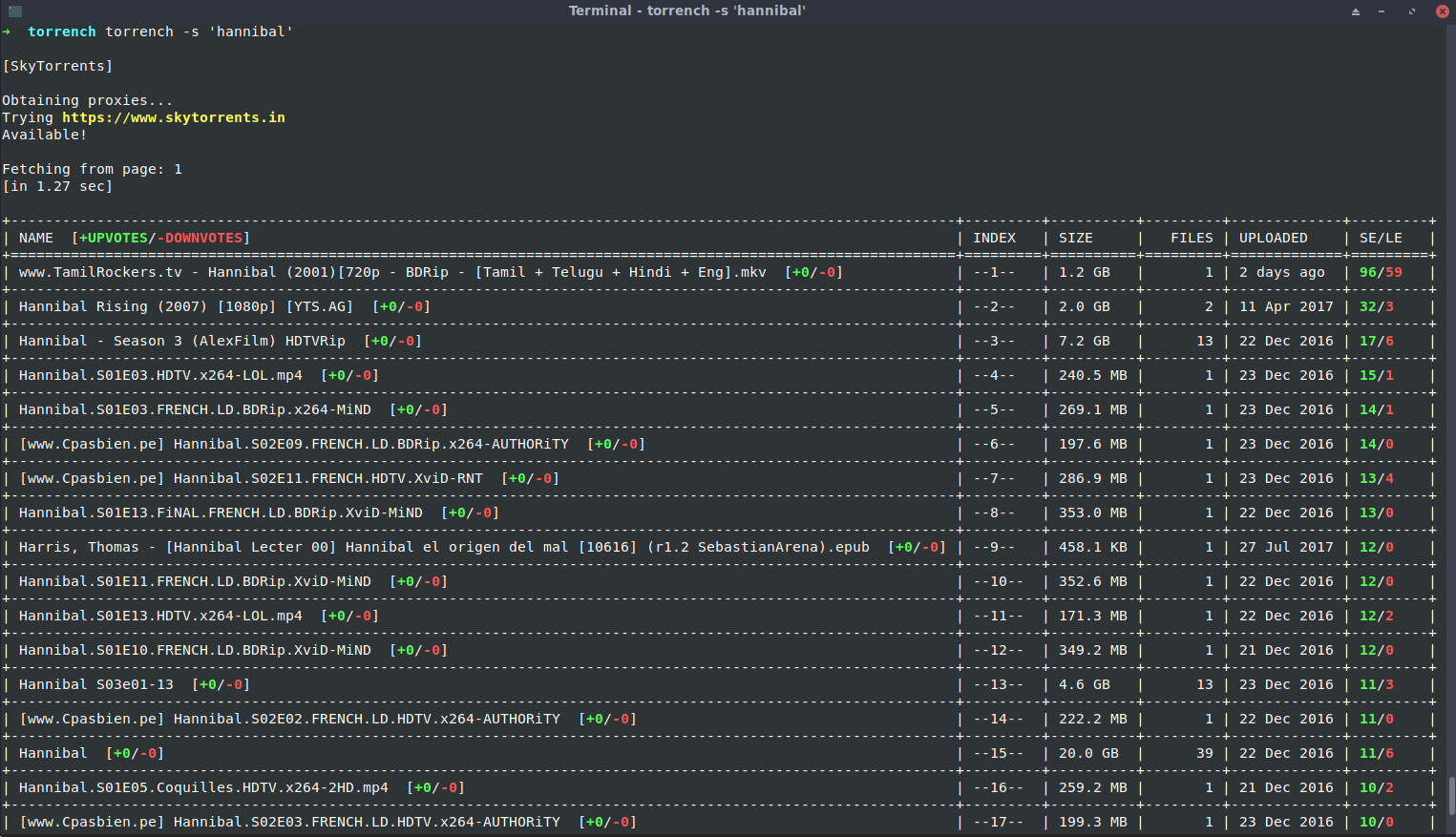
Task: Select Hannibal.S02E11.FRENCH.HDTV.XviD-RNT entry
Action: point(251,478)
